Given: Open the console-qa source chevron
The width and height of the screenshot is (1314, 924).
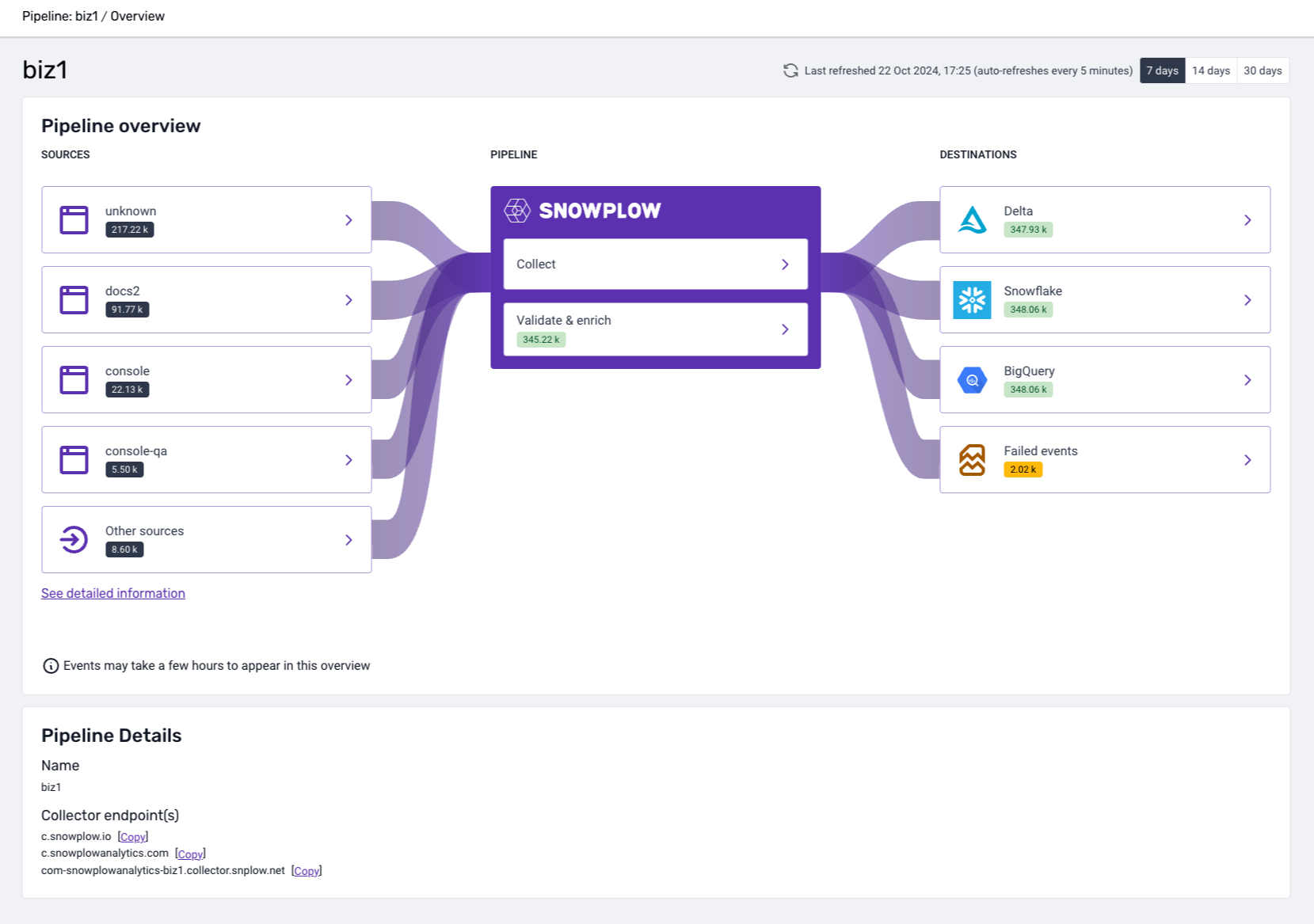Looking at the screenshot, I should [348, 460].
